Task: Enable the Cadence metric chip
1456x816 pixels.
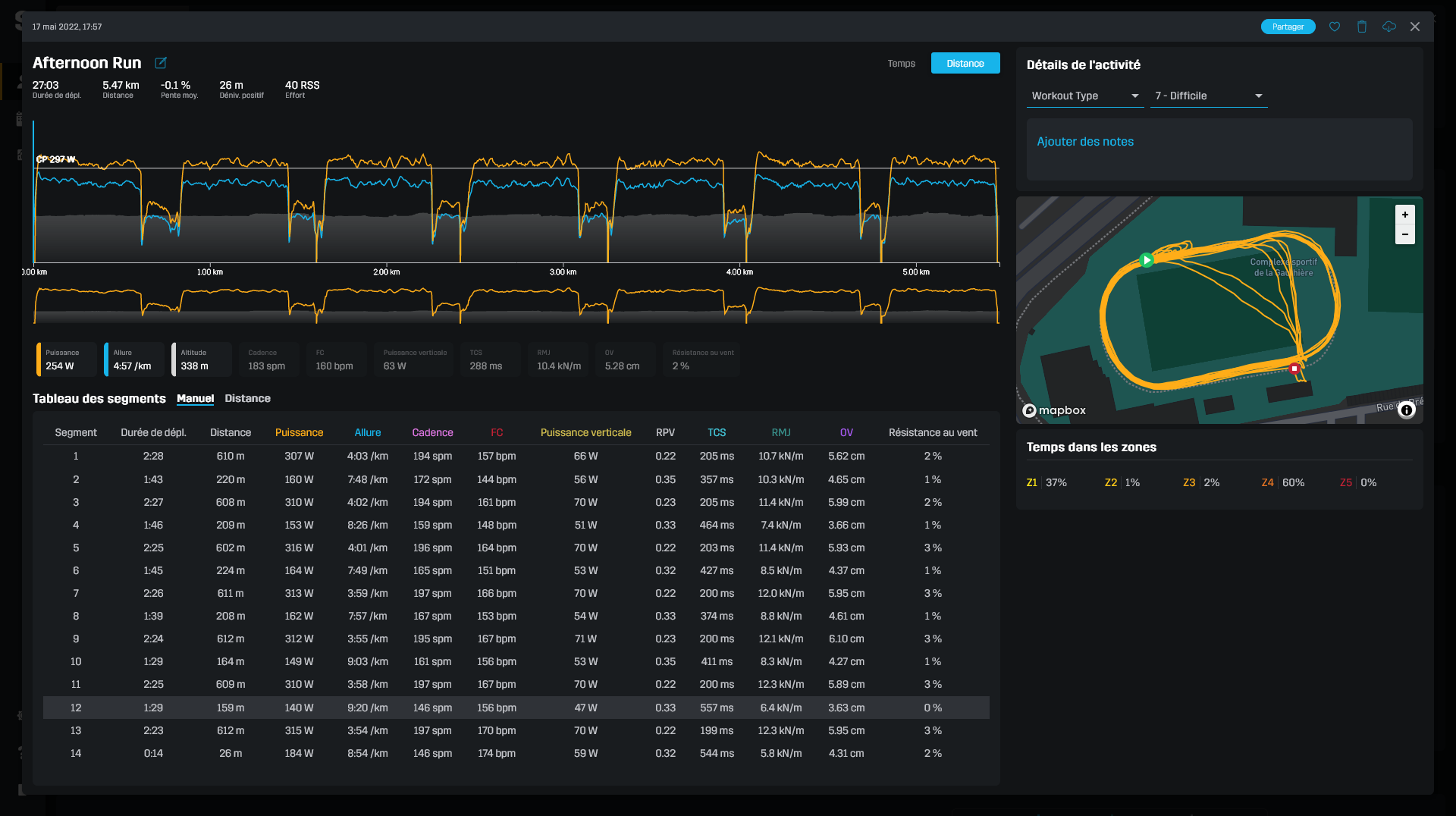Action: [269, 359]
